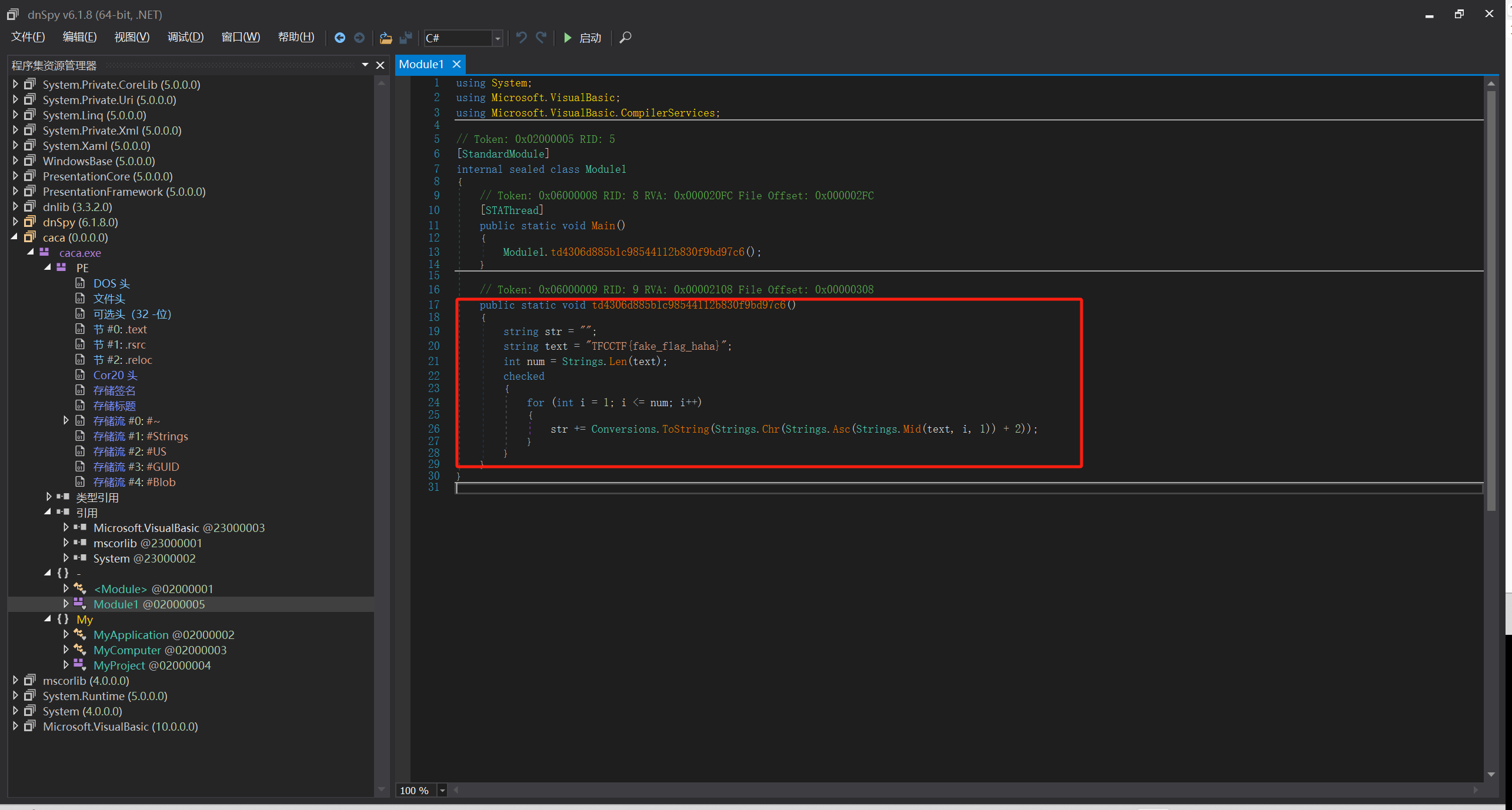Click Main method name in code
Screen dimensions: 1512x810
coord(603,226)
